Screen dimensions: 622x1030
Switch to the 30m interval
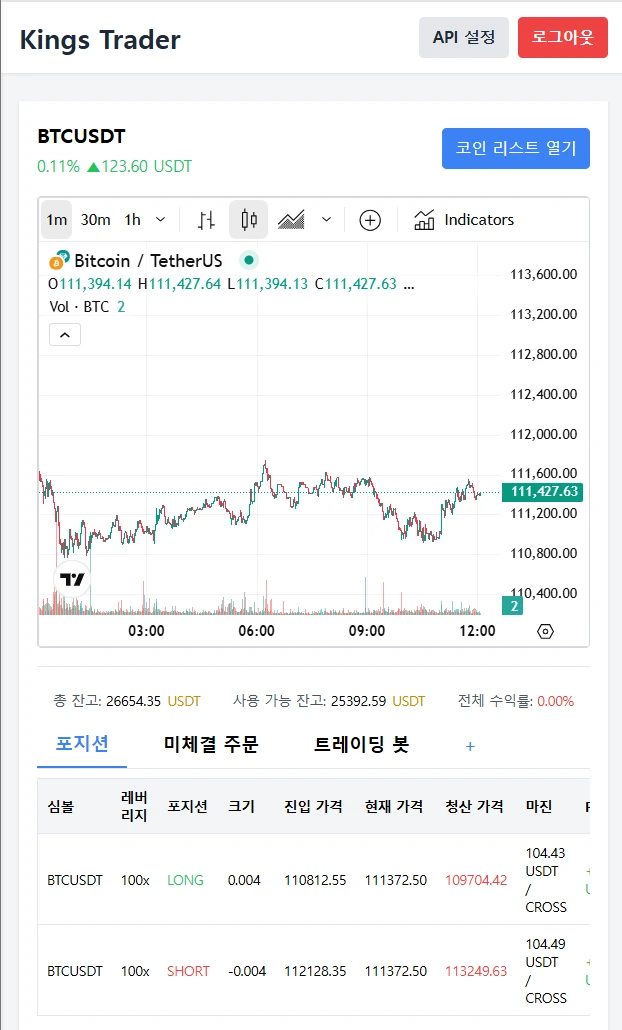(94, 219)
